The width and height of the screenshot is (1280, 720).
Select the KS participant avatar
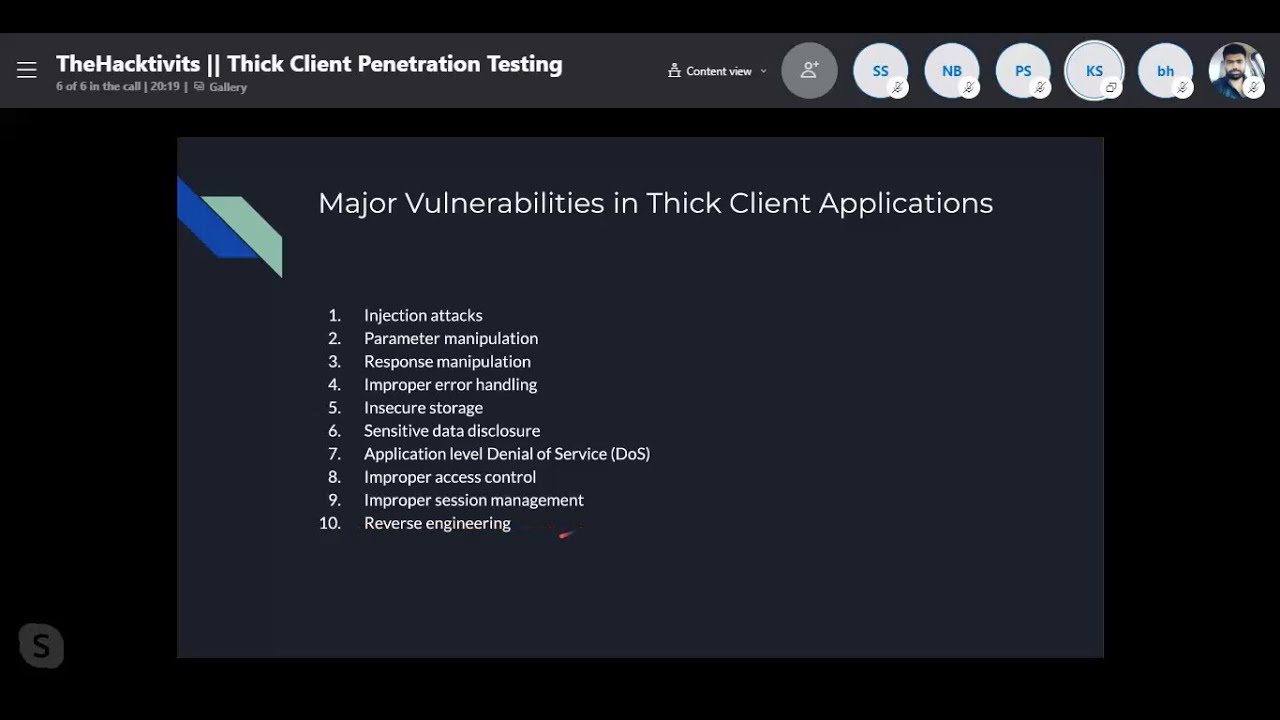(1094, 71)
